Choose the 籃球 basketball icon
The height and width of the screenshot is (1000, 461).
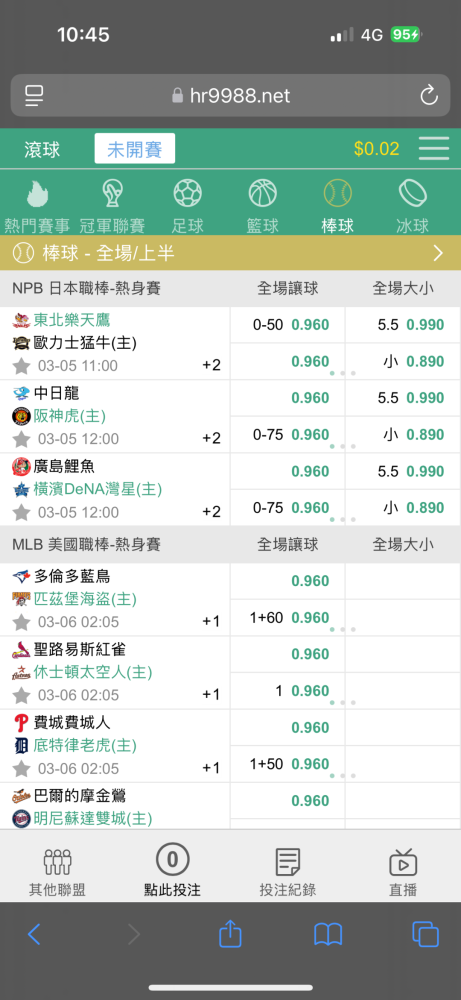[x=263, y=193]
